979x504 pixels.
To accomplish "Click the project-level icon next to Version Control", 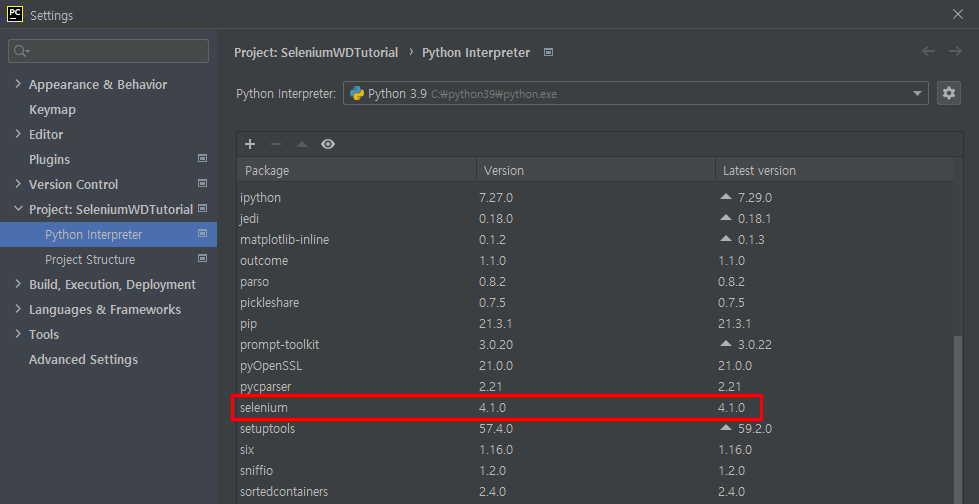I will (202, 184).
